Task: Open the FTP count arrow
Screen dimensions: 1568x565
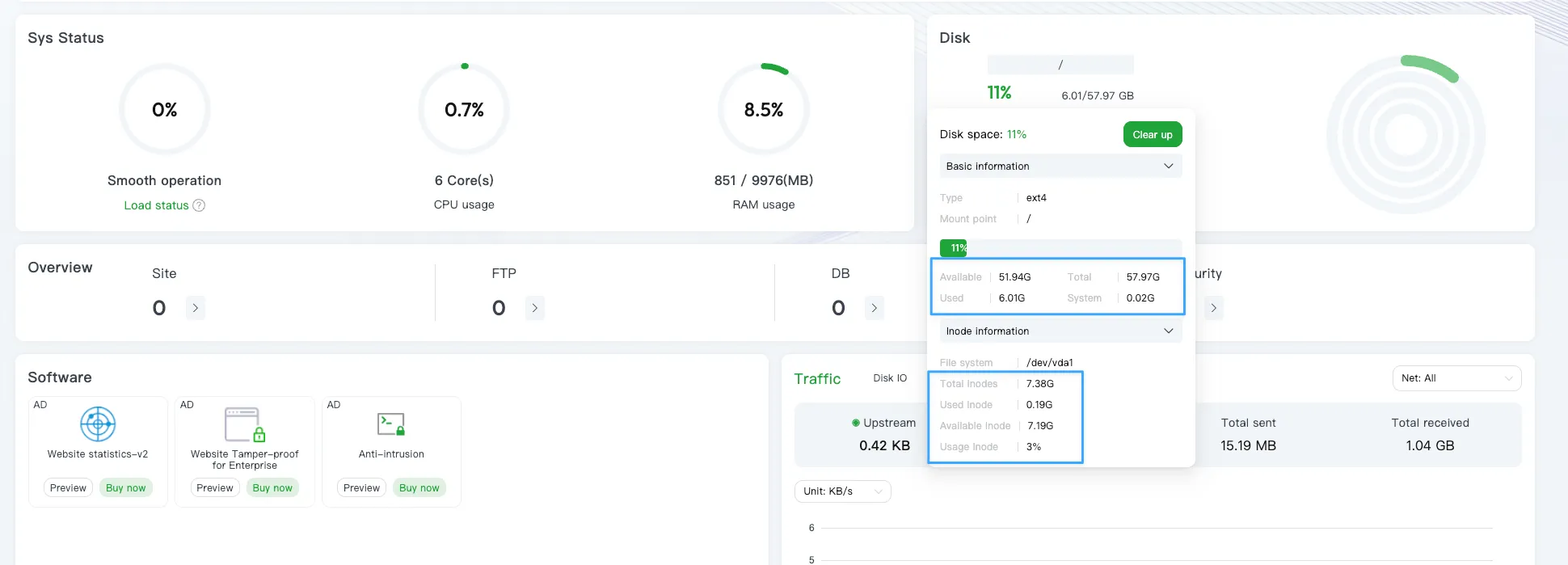Action: (534, 308)
